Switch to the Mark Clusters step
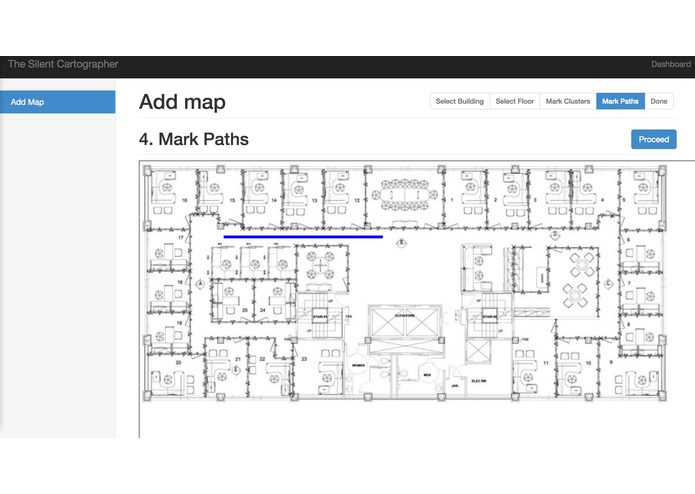Screen dimensions: 695x494 (568, 101)
